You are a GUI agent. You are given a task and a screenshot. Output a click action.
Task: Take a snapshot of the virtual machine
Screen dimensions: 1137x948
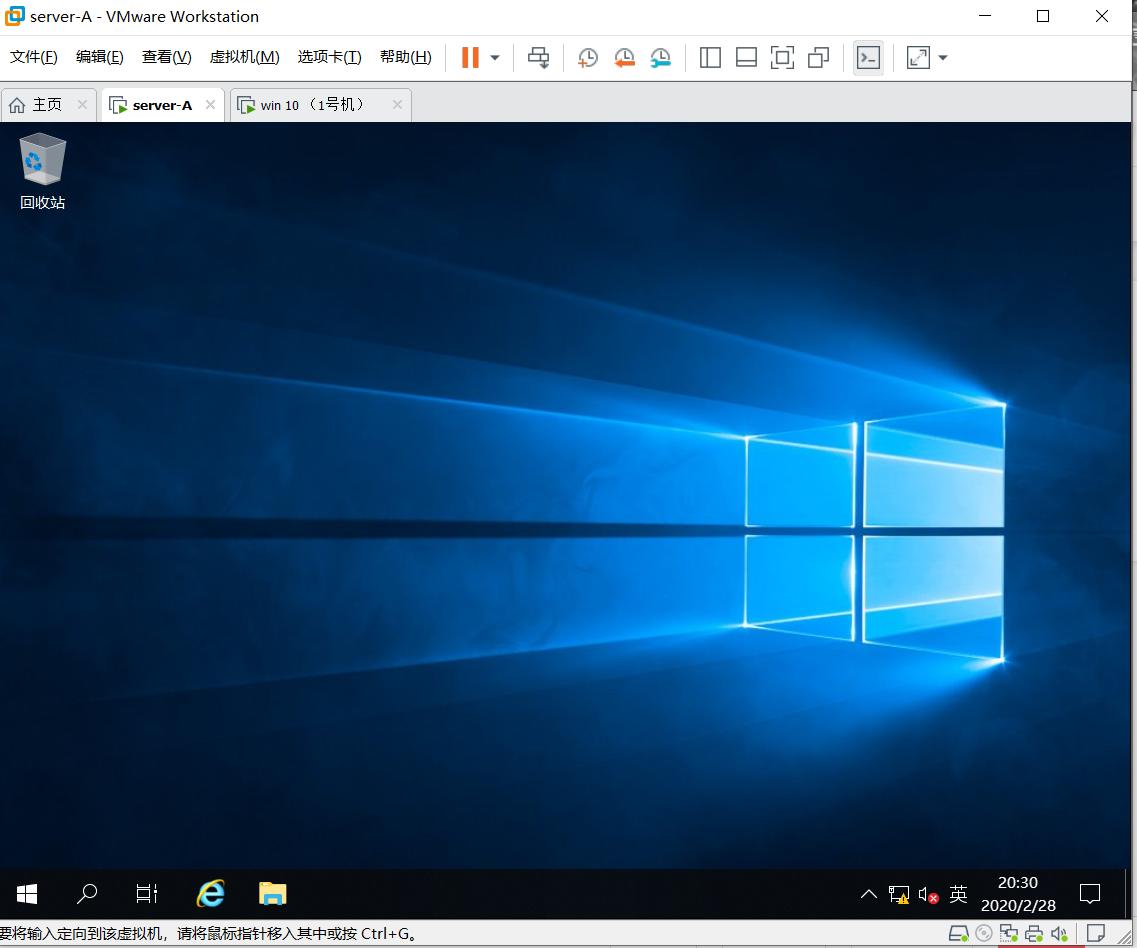(588, 57)
